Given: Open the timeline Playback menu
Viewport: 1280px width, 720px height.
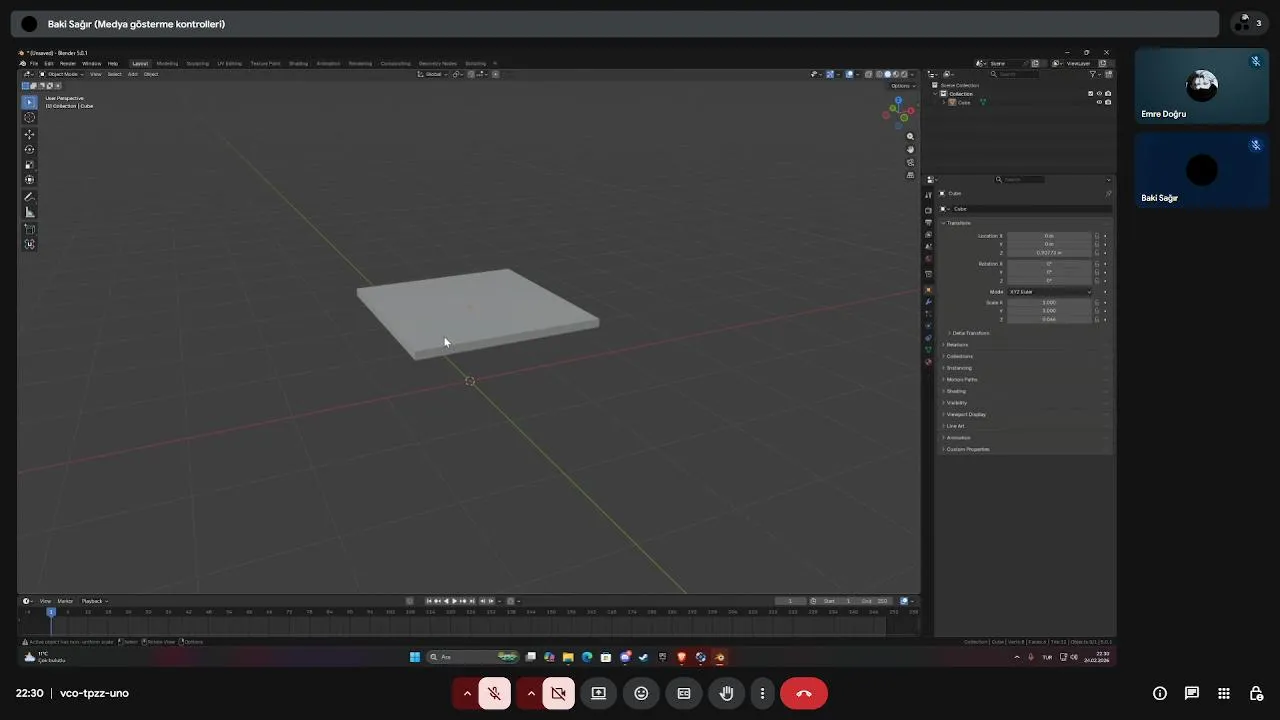Looking at the screenshot, I should [x=94, y=601].
